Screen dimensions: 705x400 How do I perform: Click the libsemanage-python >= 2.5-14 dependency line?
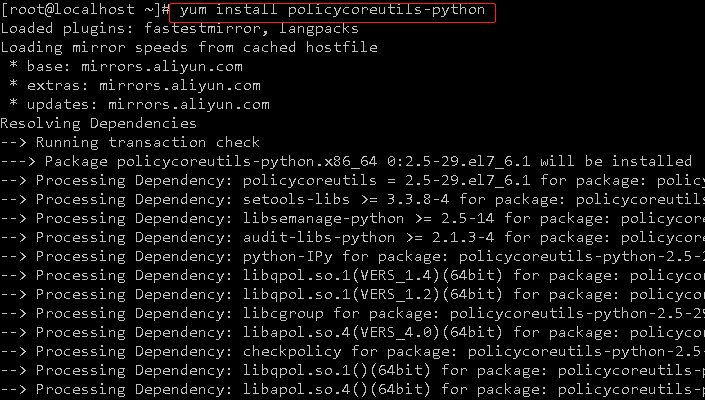pos(352,218)
